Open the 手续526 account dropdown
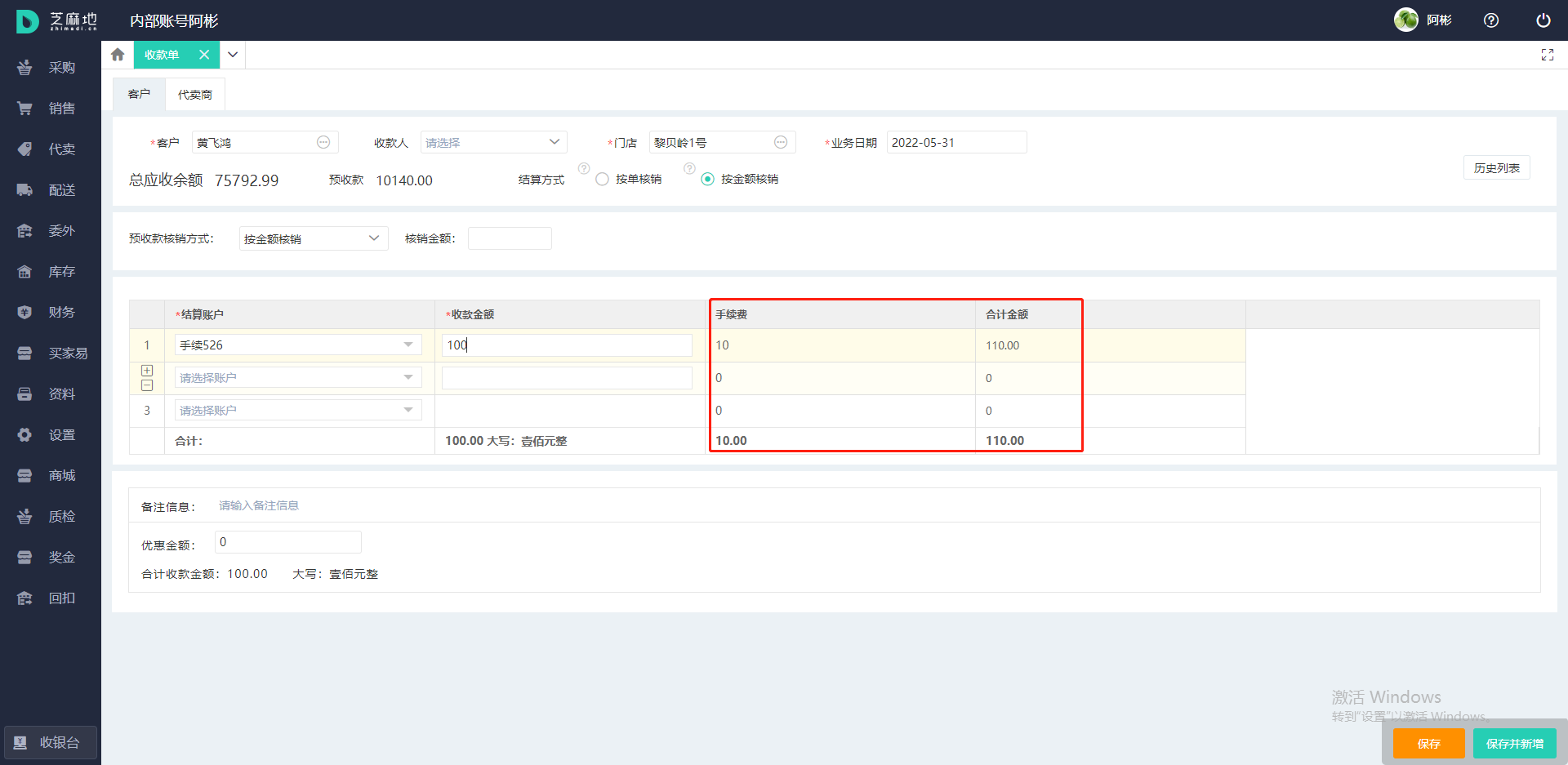Viewport: 1568px width, 765px height. click(298, 345)
